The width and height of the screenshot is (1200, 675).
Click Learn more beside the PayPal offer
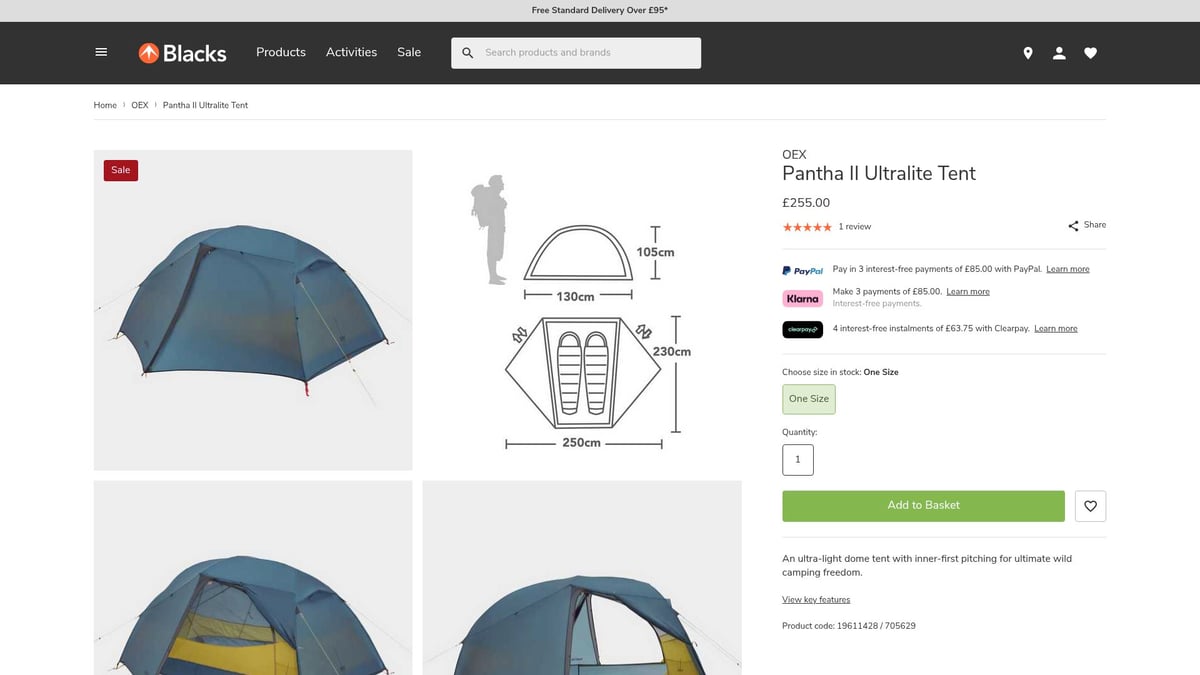coord(1067,268)
